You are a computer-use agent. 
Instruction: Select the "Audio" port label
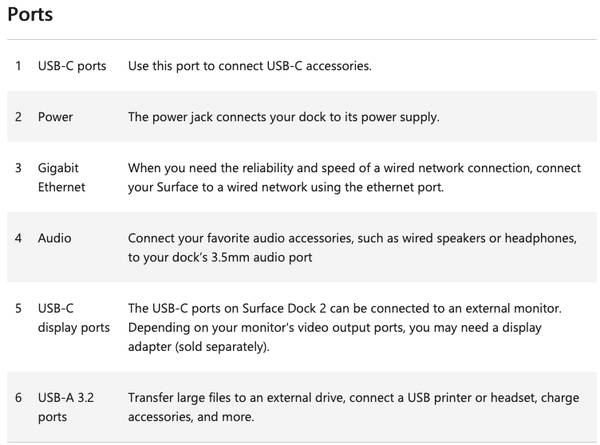[x=54, y=238]
